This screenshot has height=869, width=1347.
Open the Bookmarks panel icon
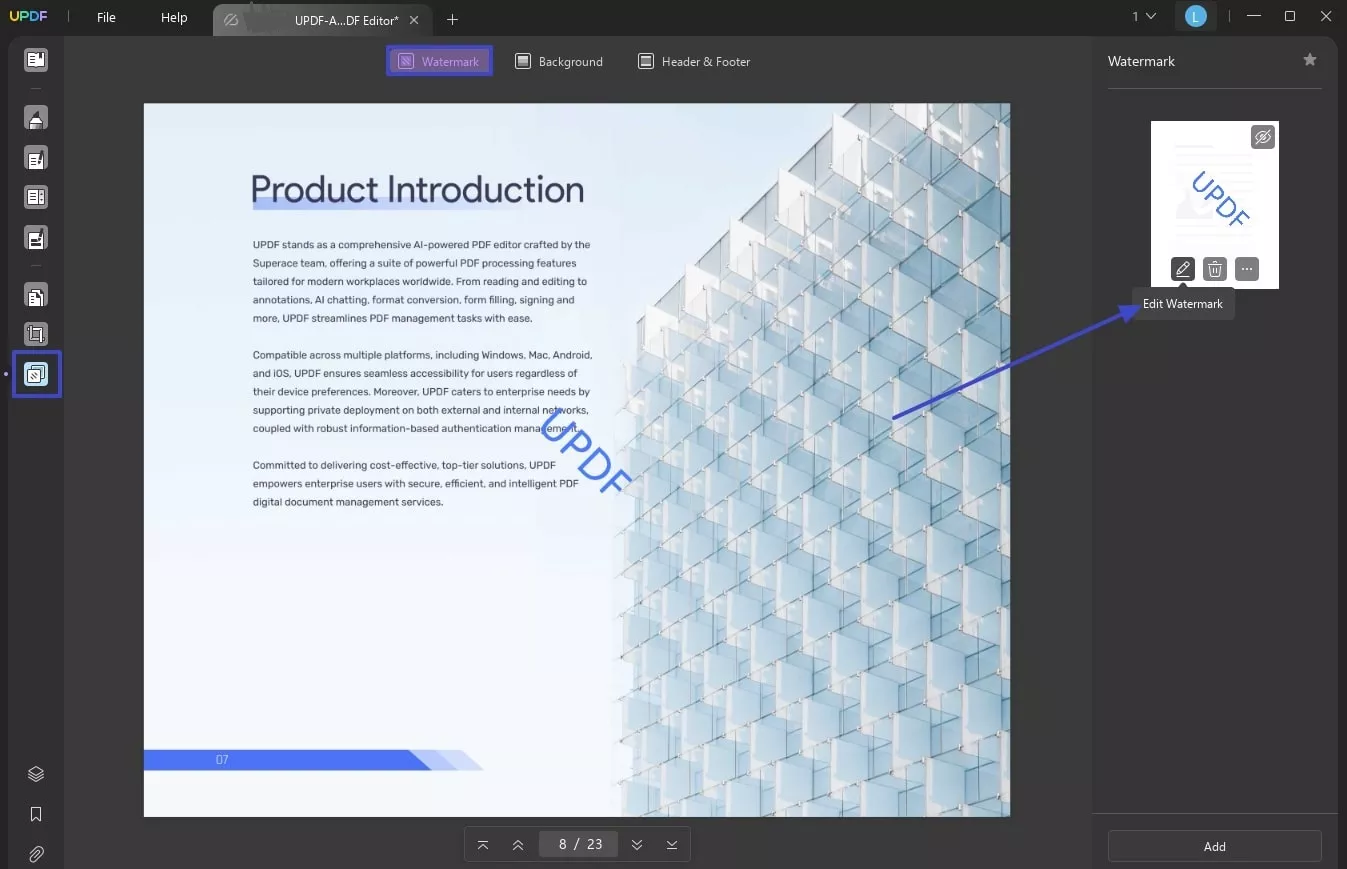click(36, 814)
